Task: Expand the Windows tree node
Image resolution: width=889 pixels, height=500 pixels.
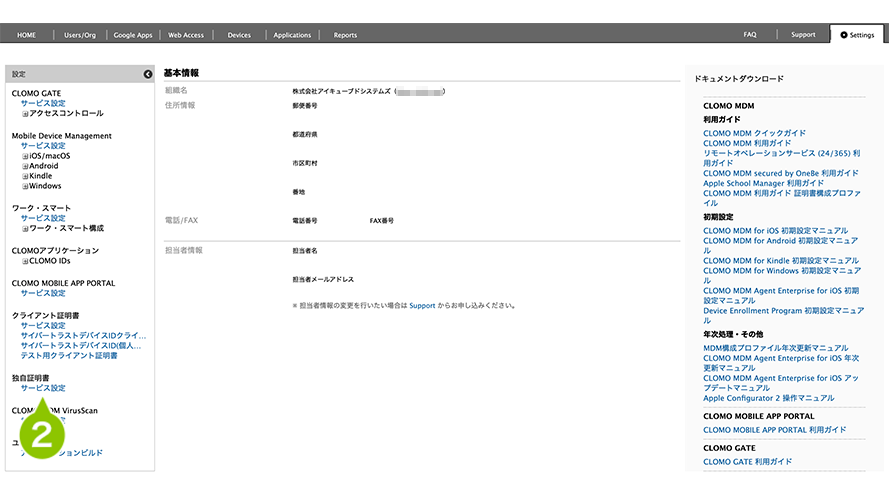Action: 25,187
